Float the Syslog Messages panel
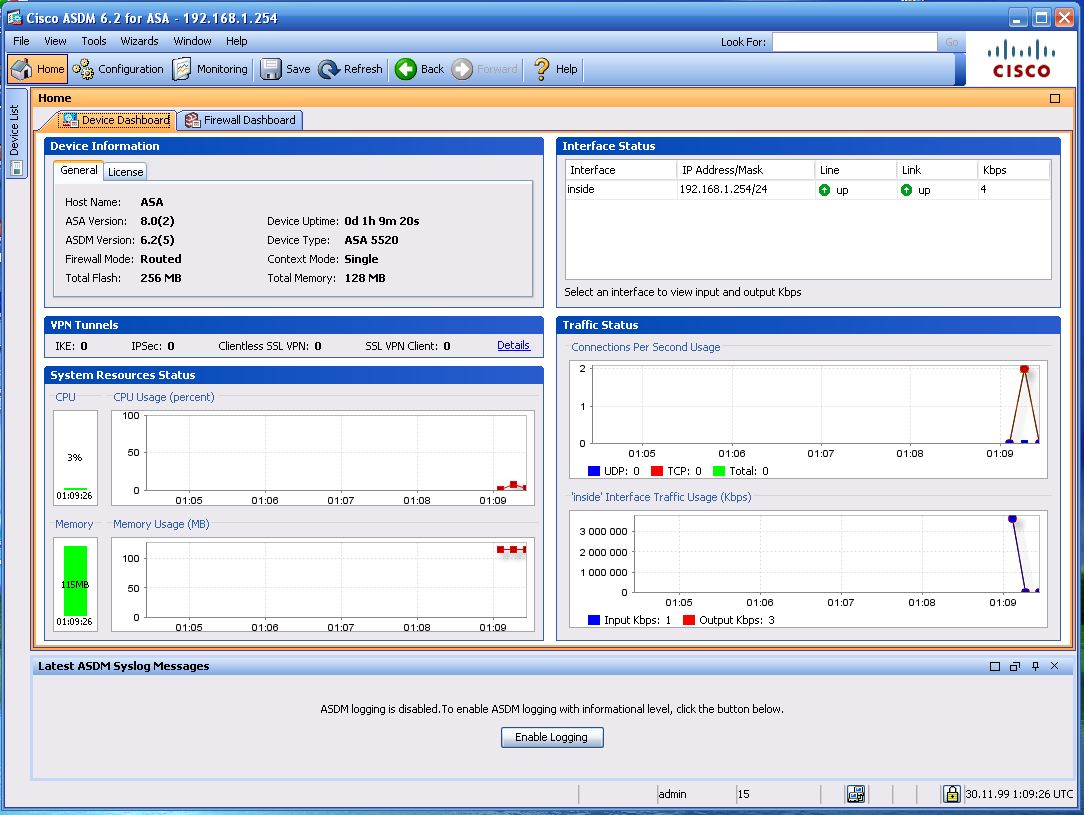The height and width of the screenshot is (815, 1084). point(1015,666)
